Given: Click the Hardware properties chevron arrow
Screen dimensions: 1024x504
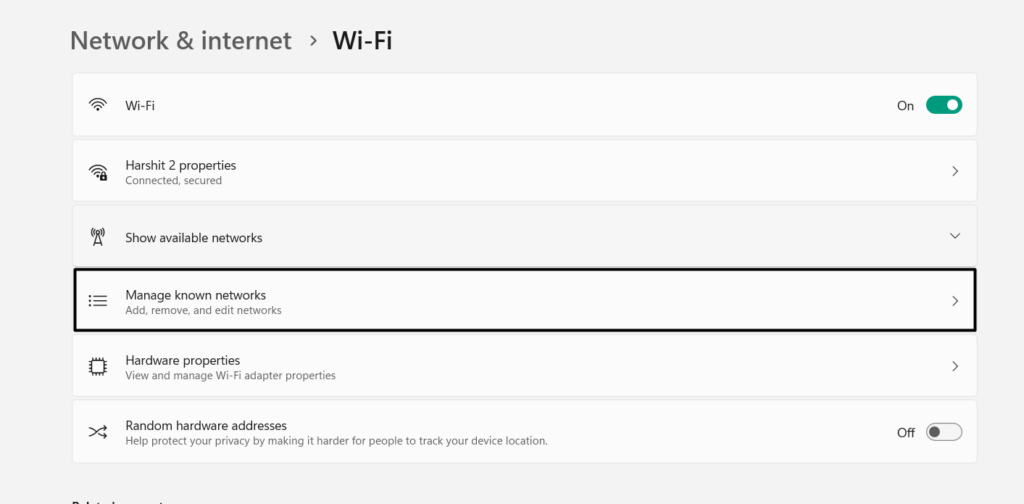Looking at the screenshot, I should coord(955,366).
